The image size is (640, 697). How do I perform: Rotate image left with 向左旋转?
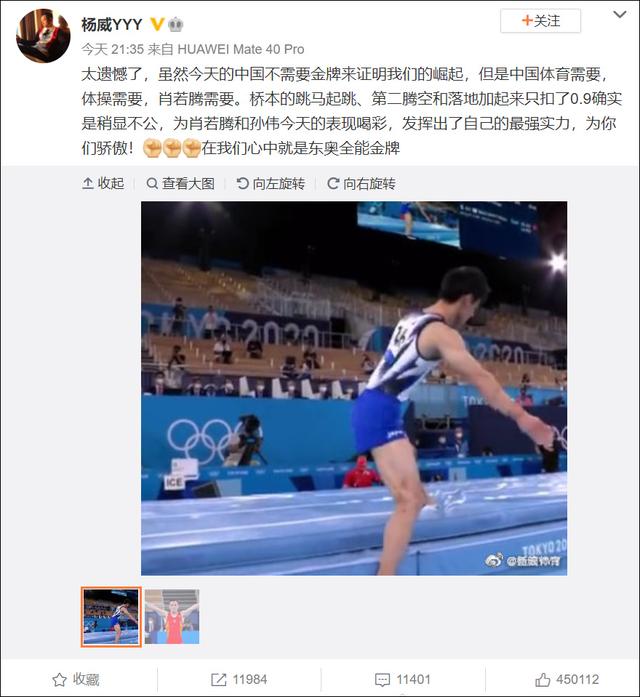click(271, 183)
